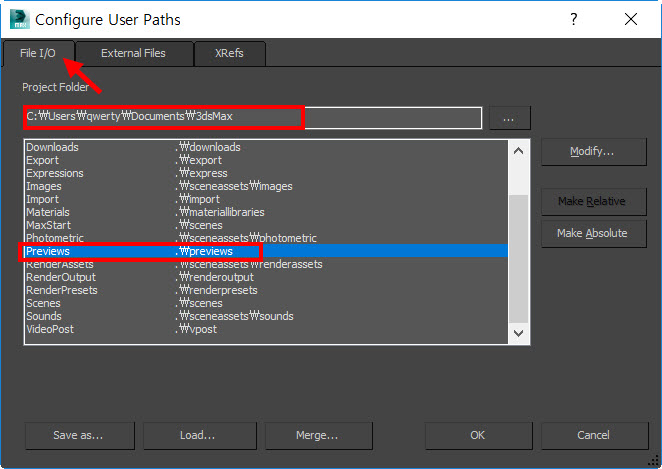The width and height of the screenshot is (662, 469).
Task: Click the Modify... button
Action: [594, 152]
